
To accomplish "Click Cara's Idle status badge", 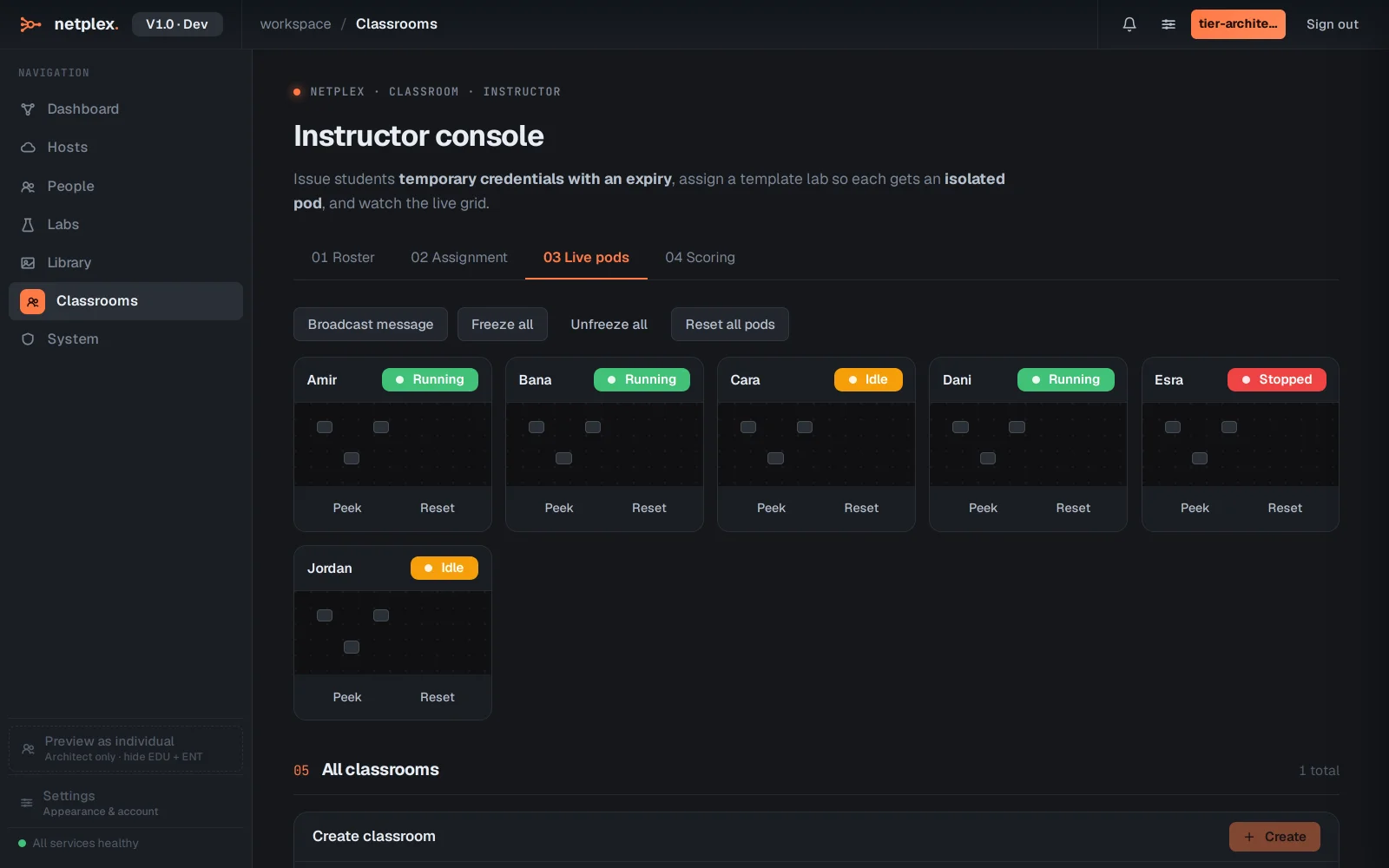I will pyautogui.click(x=868, y=380).
